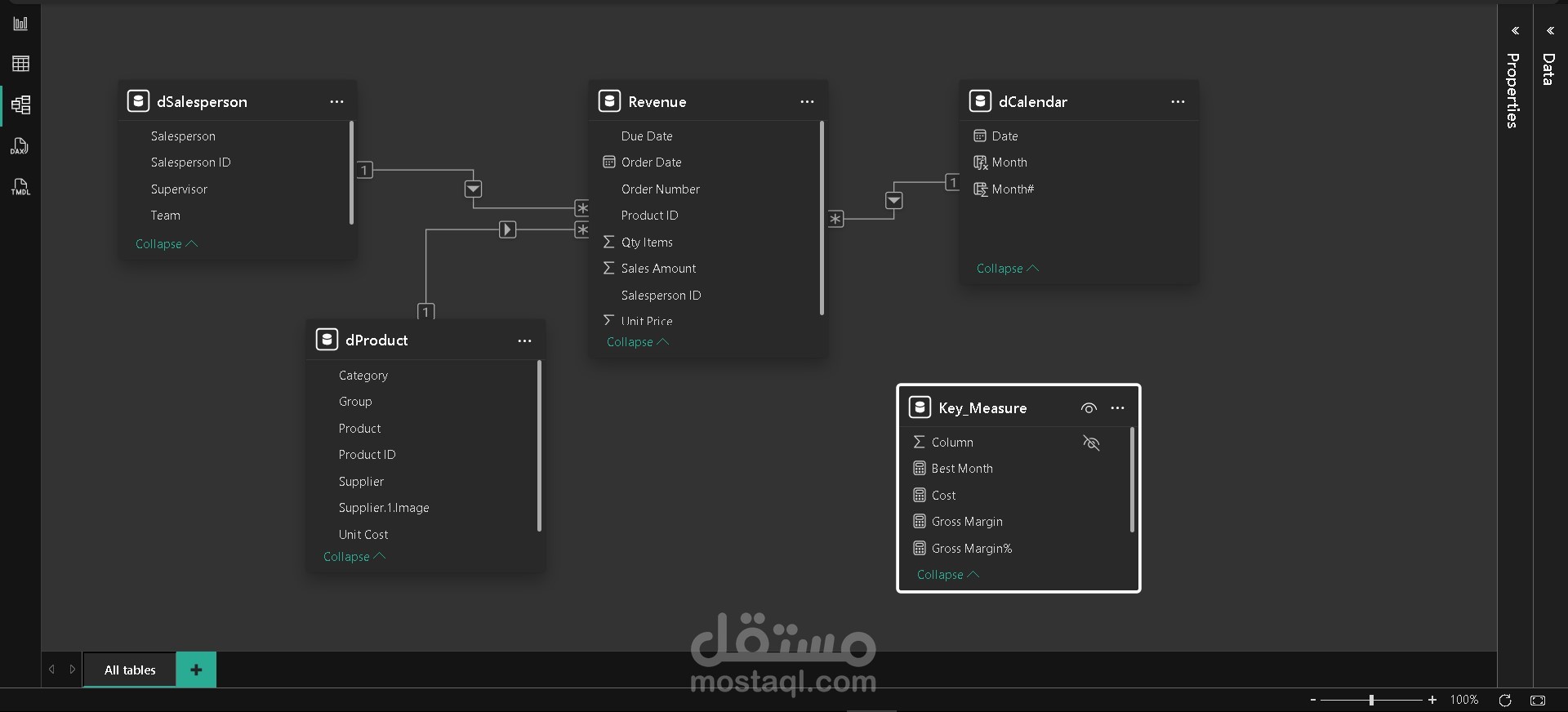Click calendar icon beside Order Date
Viewport: 1568px width, 712px height.
608,162
